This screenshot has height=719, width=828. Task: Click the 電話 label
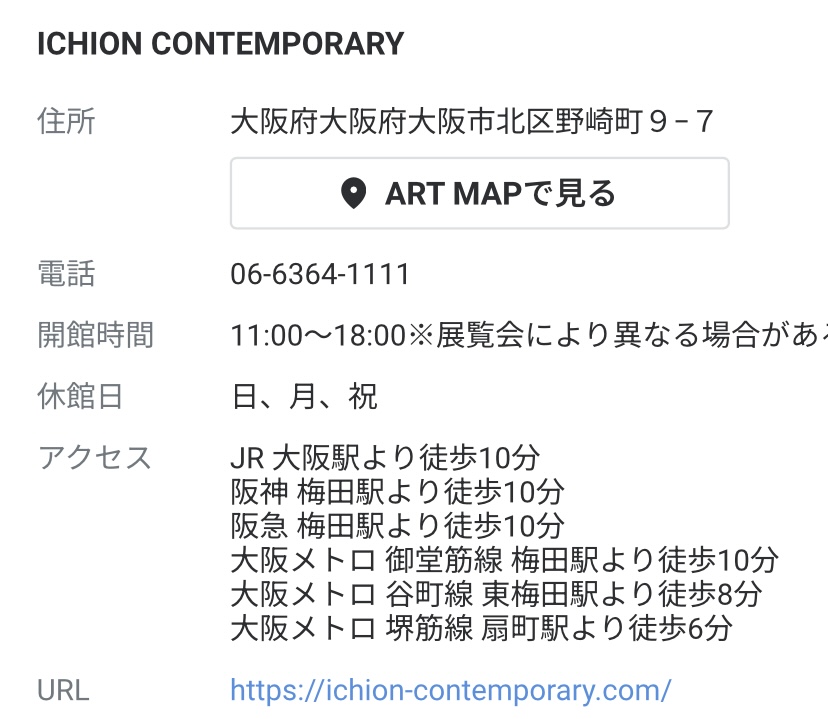(x=66, y=274)
